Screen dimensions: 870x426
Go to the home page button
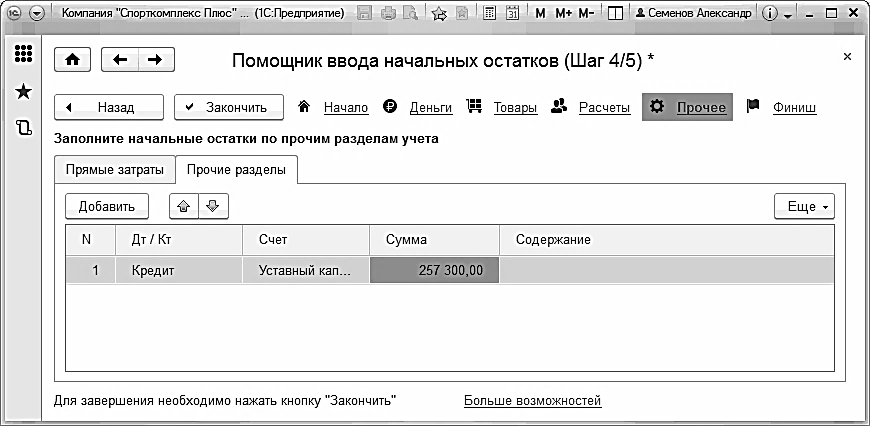71,60
